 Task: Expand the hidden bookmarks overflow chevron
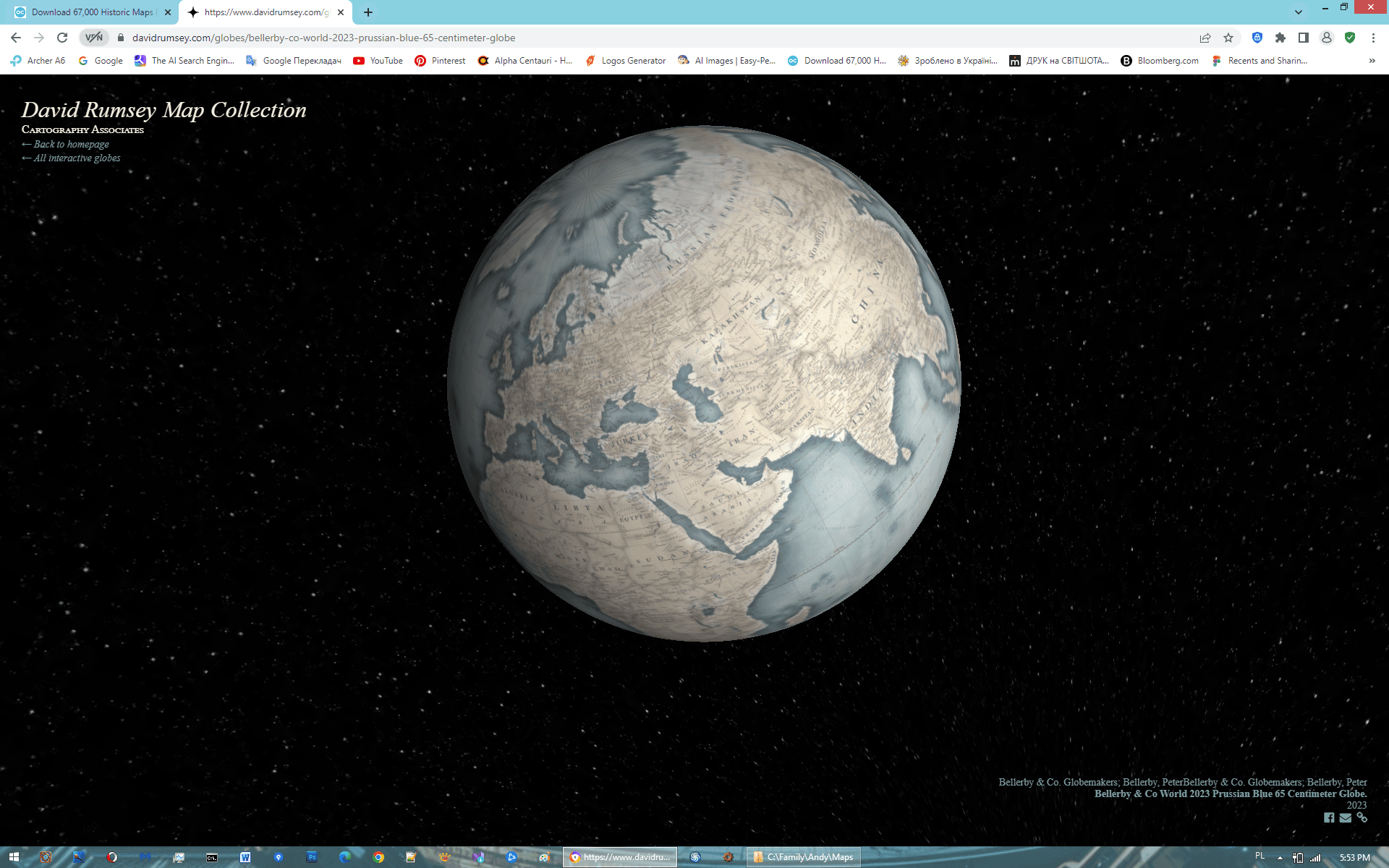tap(1372, 61)
